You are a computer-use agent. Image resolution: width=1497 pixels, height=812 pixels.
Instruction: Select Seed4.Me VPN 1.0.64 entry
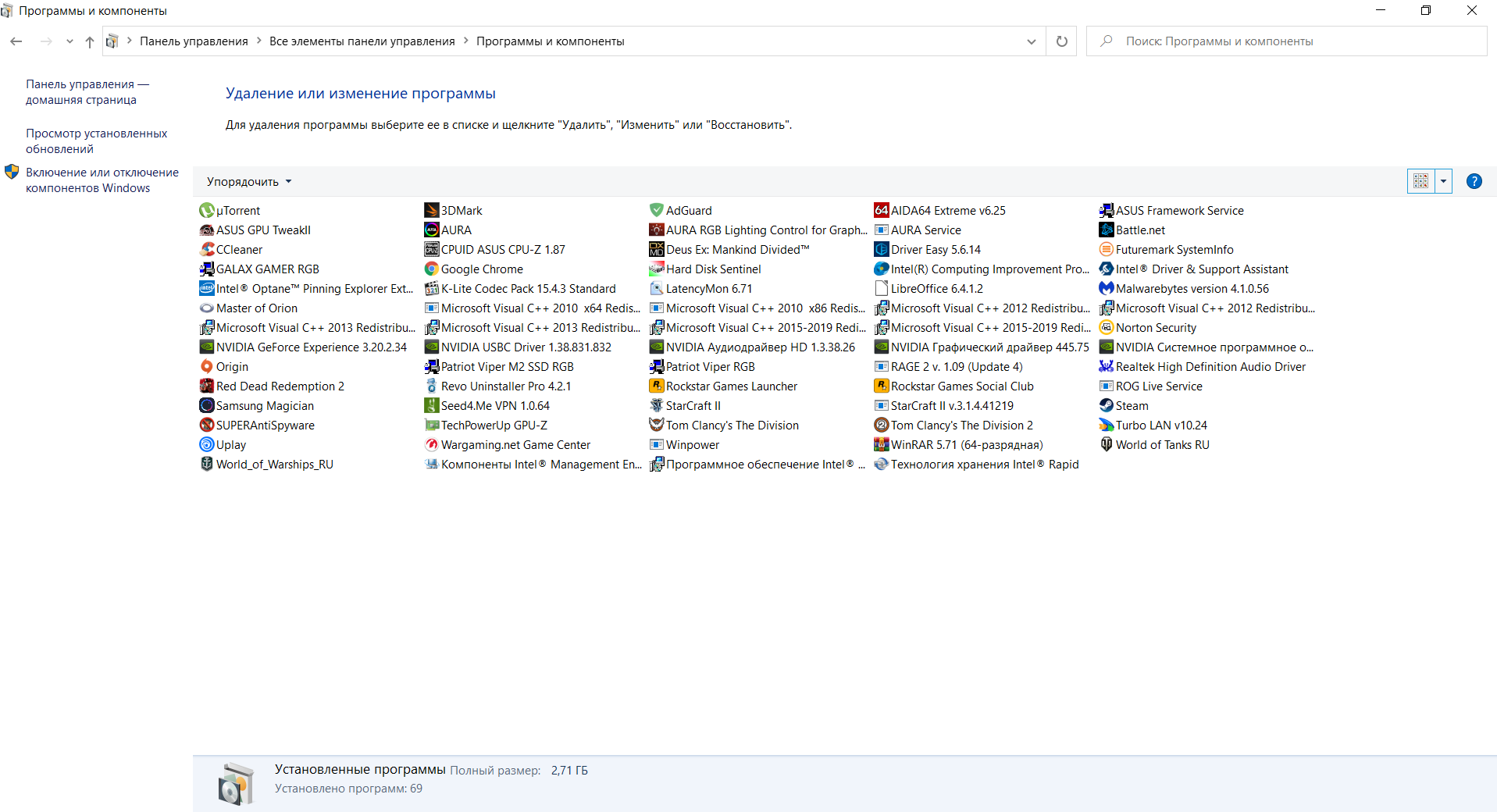487,406
